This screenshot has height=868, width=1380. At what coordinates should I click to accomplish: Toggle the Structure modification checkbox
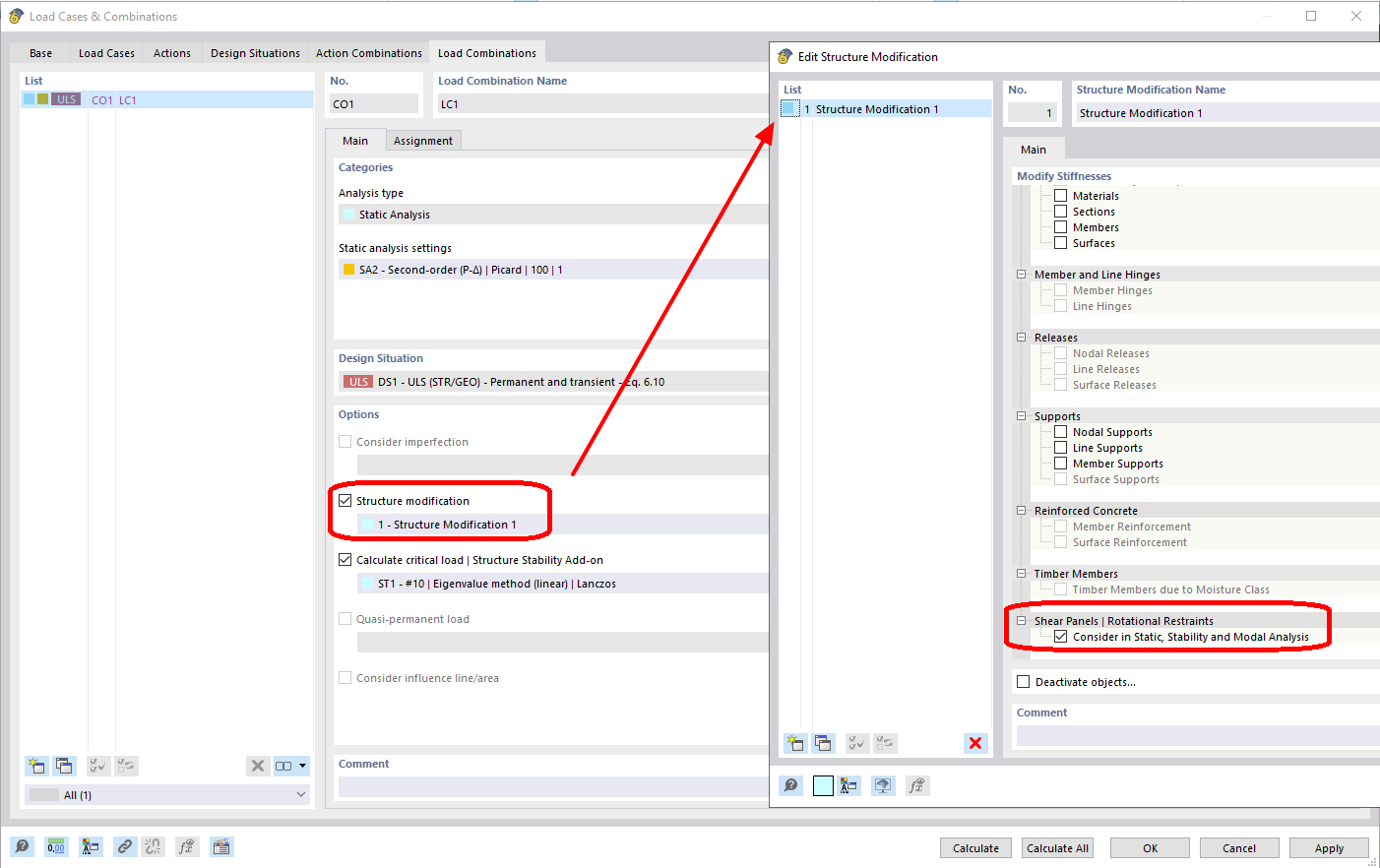point(345,500)
